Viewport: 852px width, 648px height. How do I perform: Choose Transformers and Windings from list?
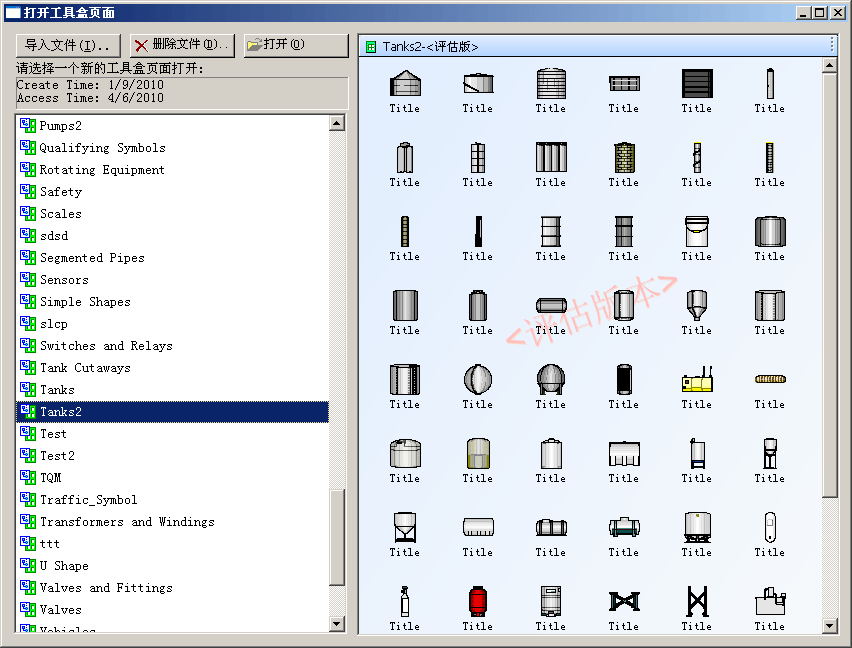point(127,522)
